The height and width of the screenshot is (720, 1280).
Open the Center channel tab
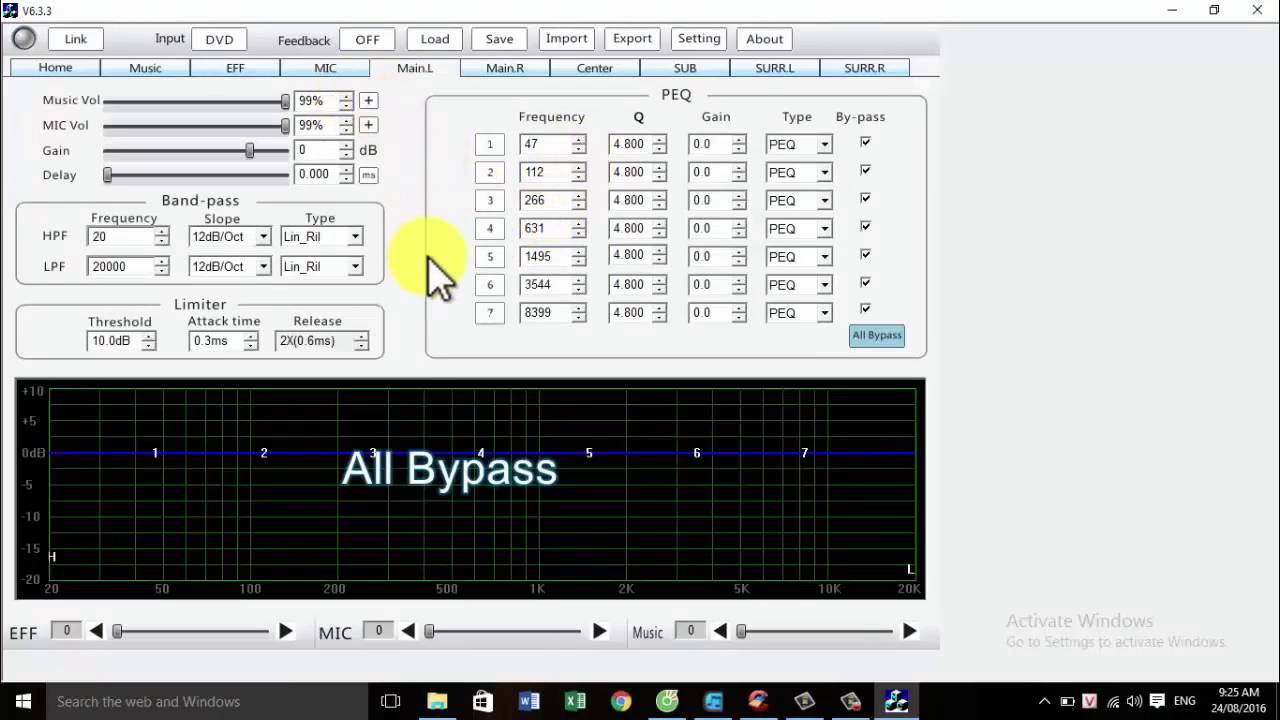pyautogui.click(x=595, y=68)
